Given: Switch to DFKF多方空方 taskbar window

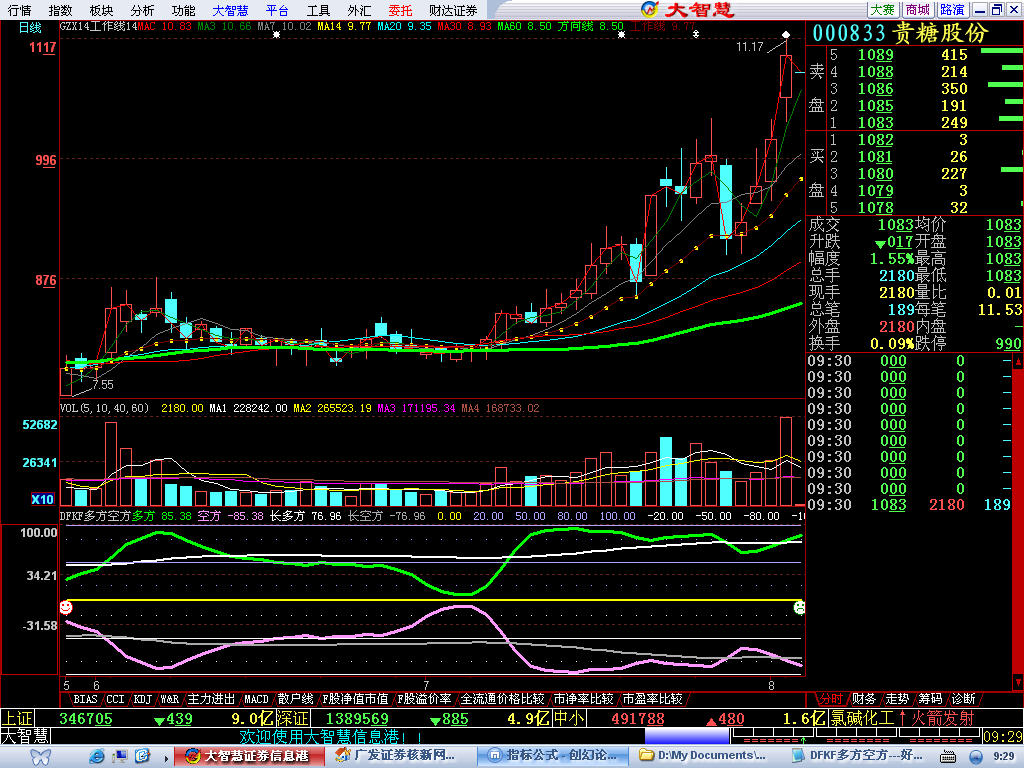Looking at the screenshot, I should [x=857, y=756].
